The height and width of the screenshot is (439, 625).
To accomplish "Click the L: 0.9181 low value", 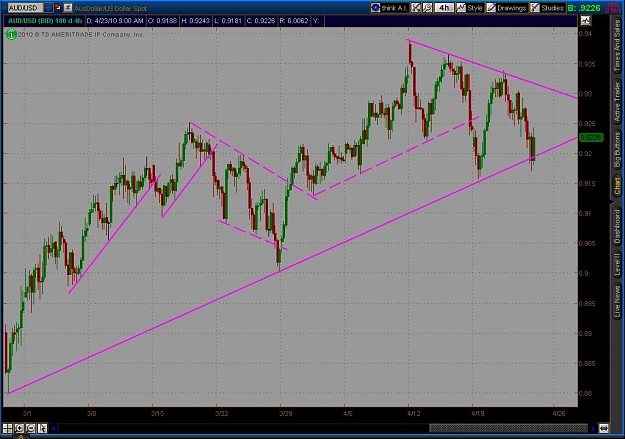I will [228, 21].
